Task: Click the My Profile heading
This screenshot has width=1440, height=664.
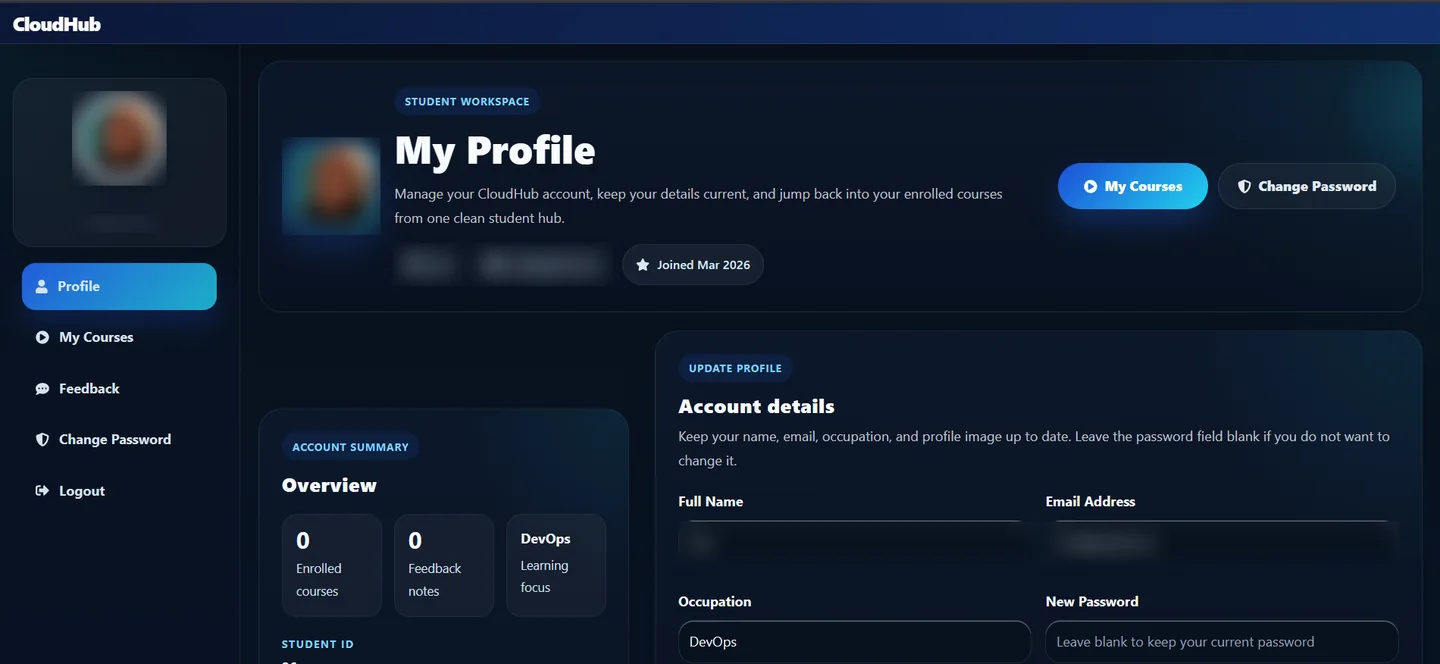Action: (495, 150)
